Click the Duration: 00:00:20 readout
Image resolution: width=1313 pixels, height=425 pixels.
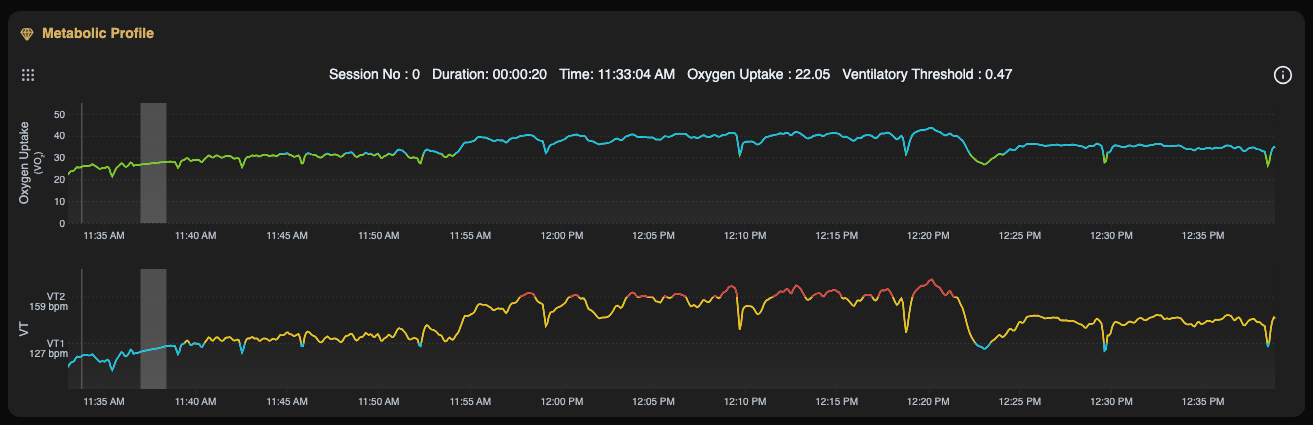(x=489, y=74)
